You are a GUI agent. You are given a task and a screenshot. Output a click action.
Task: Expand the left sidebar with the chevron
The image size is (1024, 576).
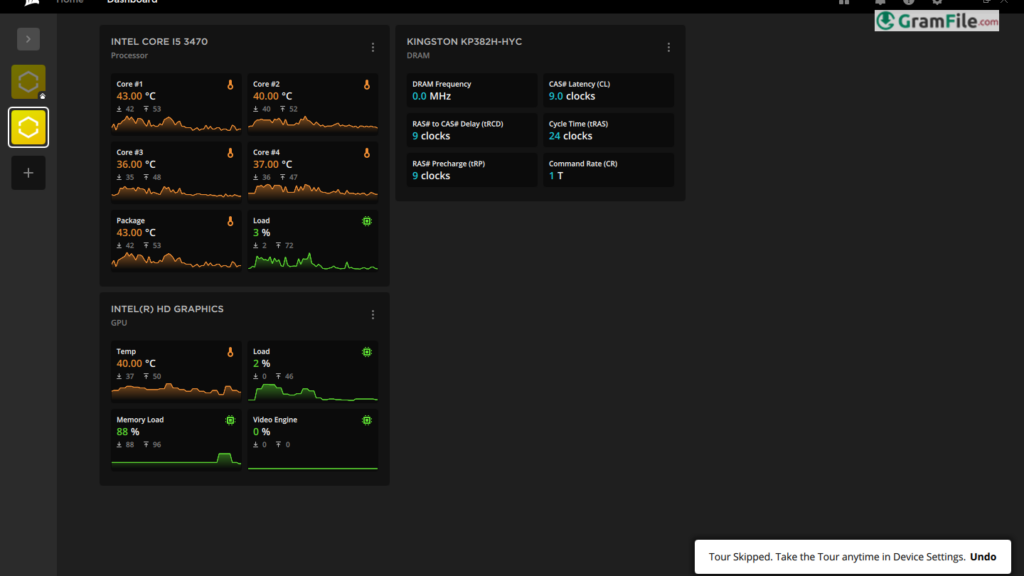[x=28, y=39]
